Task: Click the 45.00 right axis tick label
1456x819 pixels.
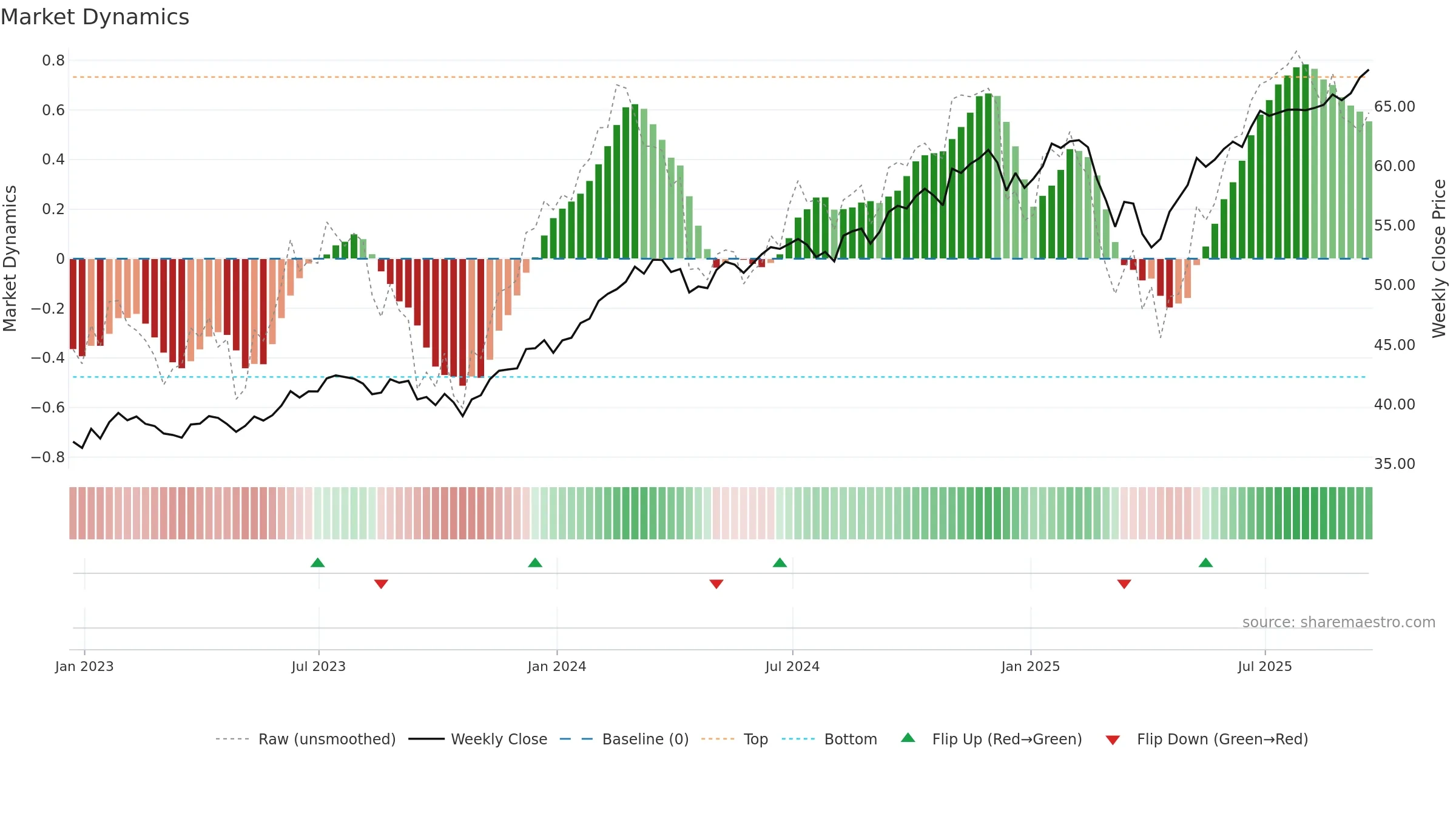Action: click(x=1395, y=345)
